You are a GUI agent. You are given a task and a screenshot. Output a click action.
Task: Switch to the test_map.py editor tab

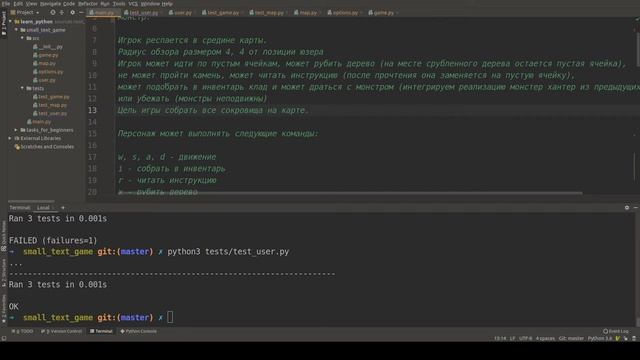268,13
